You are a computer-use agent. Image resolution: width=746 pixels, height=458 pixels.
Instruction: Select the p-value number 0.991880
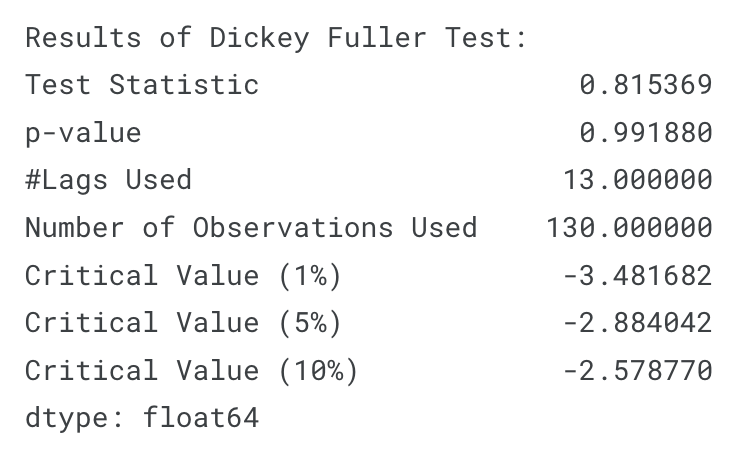coord(646,132)
